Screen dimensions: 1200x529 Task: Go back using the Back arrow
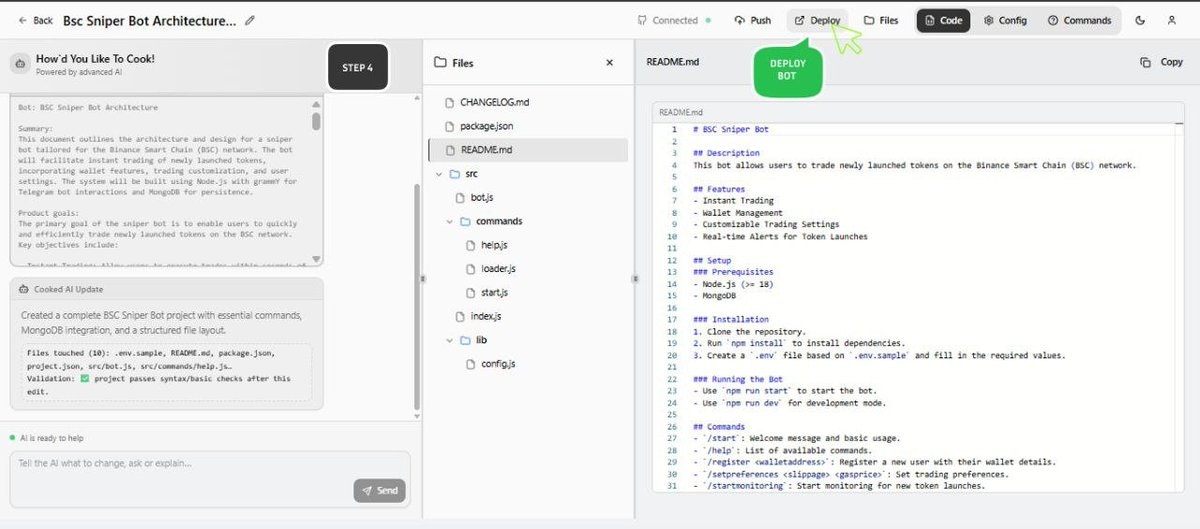[35, 20]
